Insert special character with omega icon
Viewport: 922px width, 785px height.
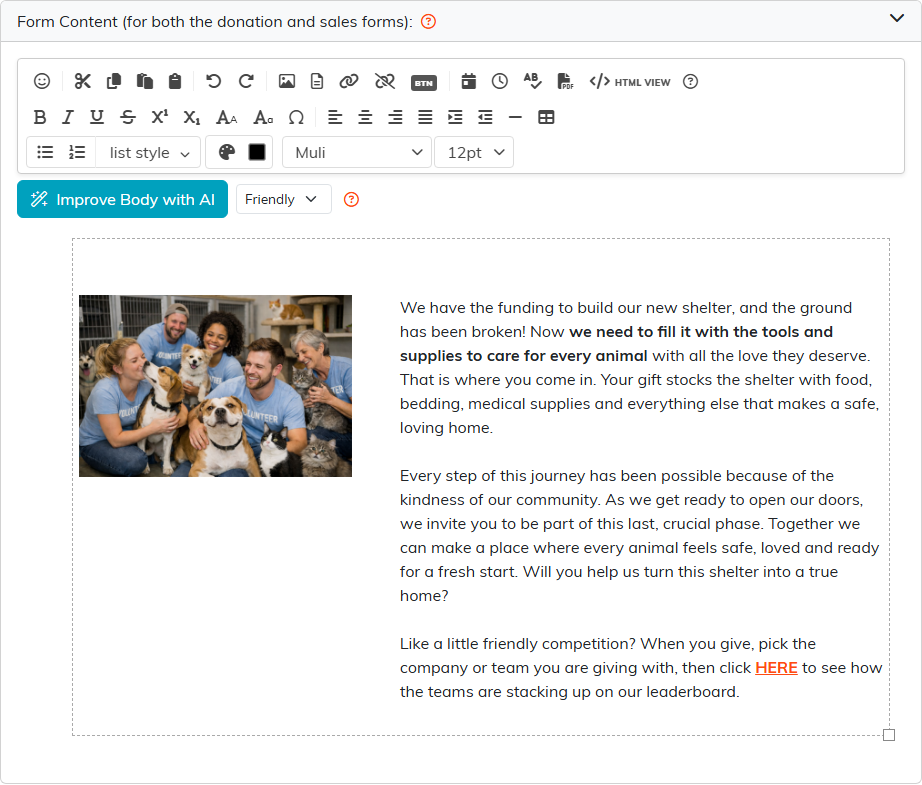296,118
